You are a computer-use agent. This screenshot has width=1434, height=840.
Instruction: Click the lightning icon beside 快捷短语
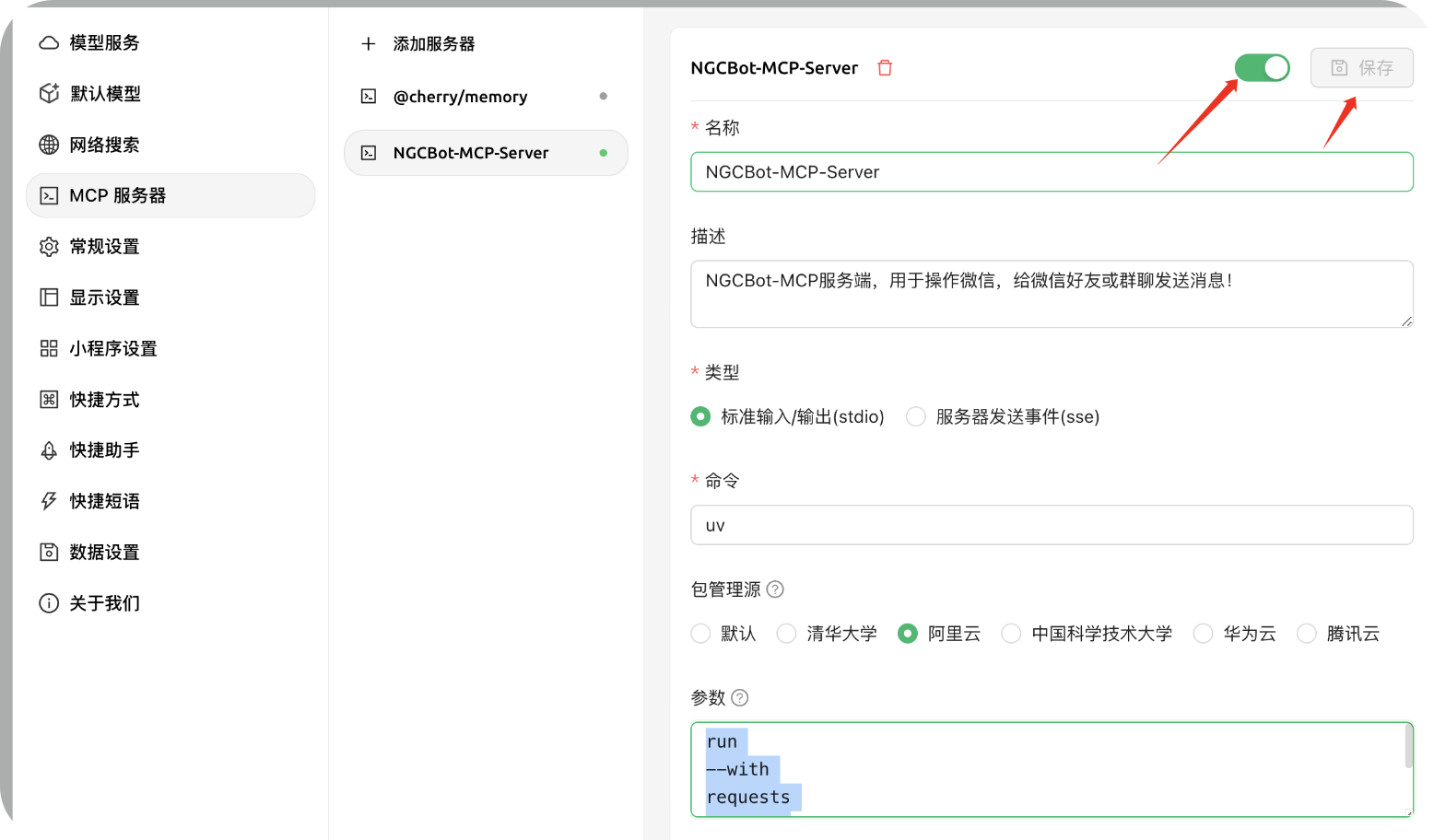pos(49,501)
